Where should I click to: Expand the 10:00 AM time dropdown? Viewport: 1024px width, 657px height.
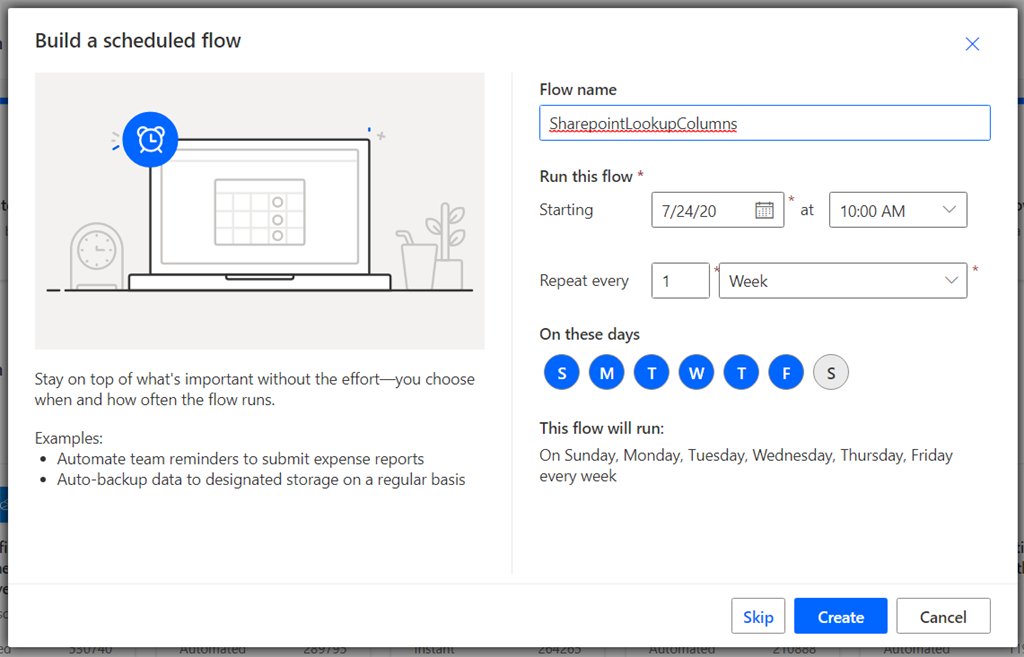898,210
